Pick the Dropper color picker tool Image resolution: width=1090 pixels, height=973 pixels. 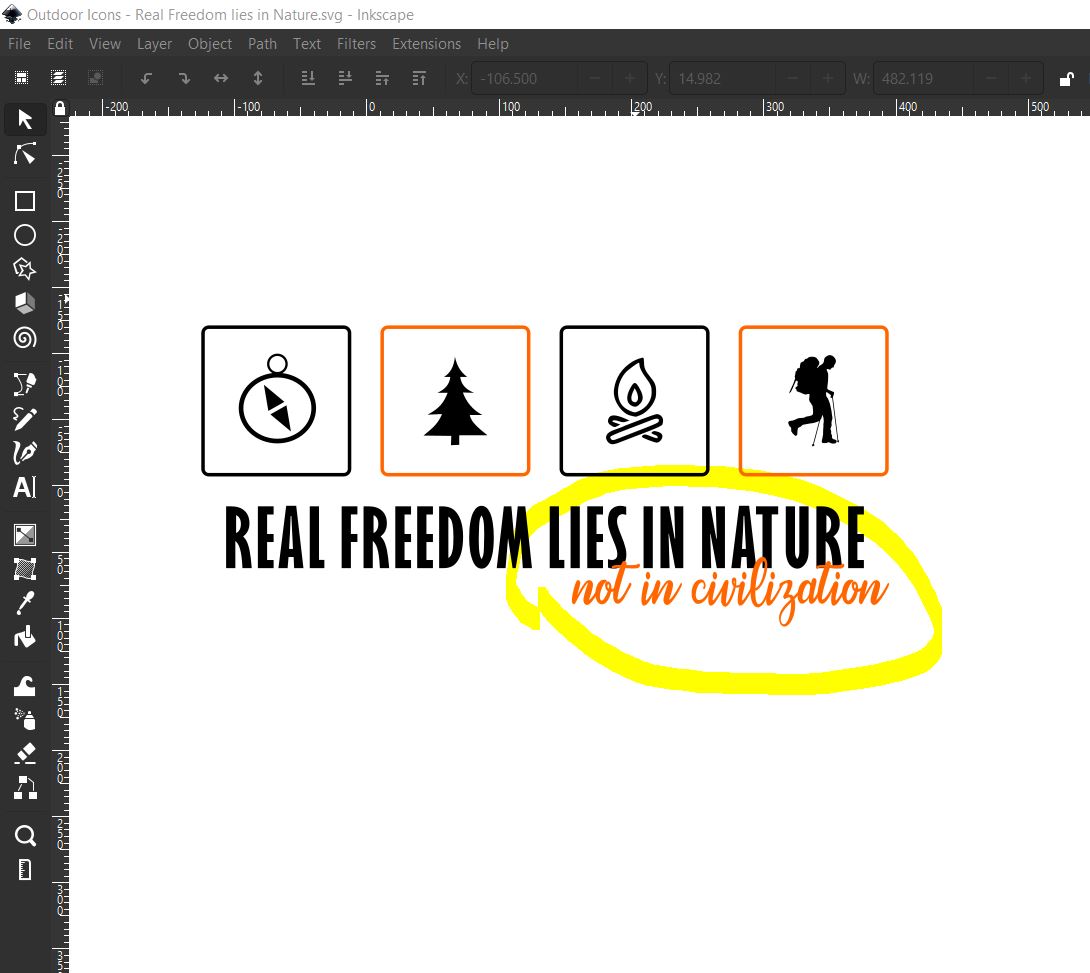tap(25, 603)
